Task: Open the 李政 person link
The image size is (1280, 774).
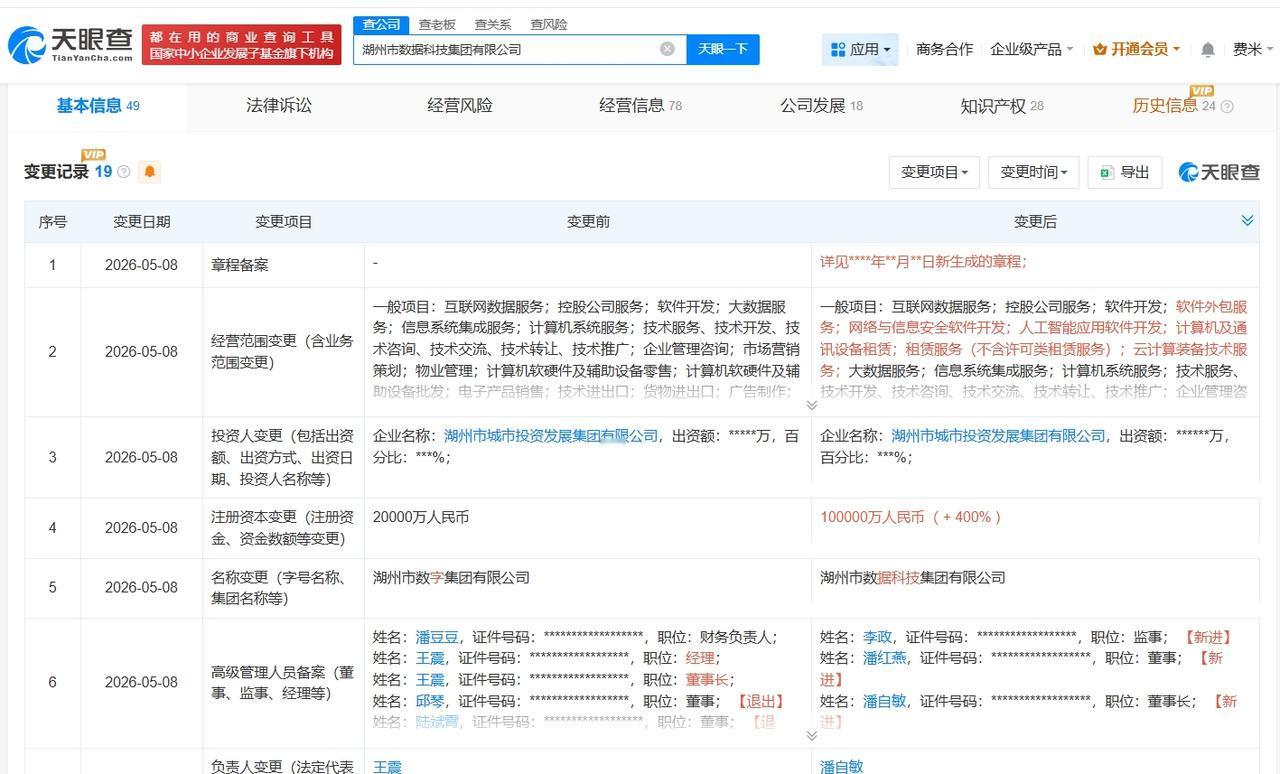Action: (877, 637)
